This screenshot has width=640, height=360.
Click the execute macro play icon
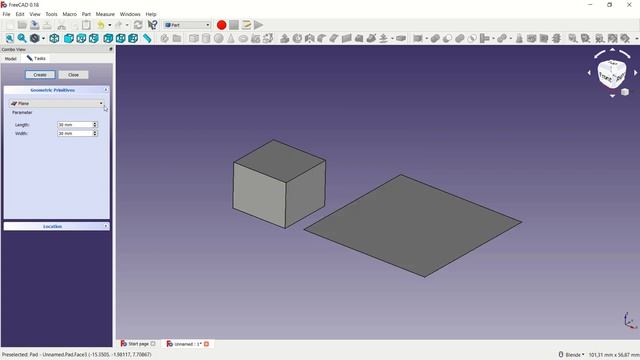(x=258, y=25)
